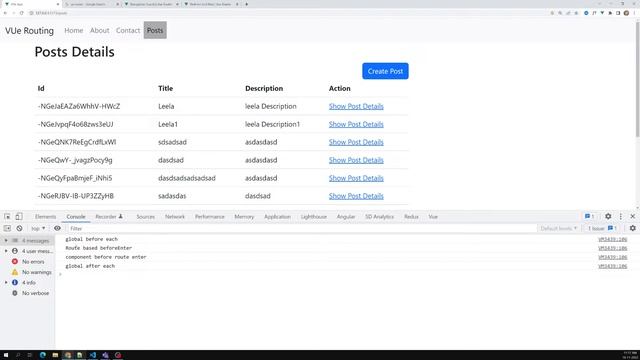Switch to the Performance tab in DevTools
This screenshot has height=360, width=640.
point(209,216)
